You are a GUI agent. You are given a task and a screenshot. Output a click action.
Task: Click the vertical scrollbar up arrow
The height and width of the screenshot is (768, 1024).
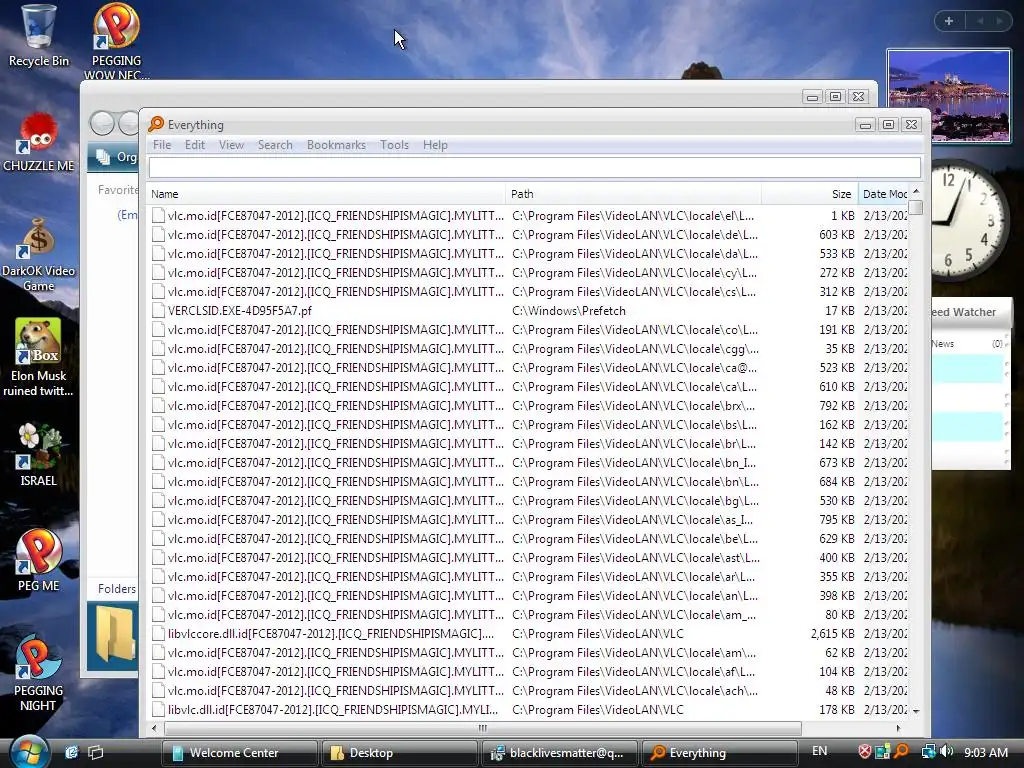tap(916, 192)
